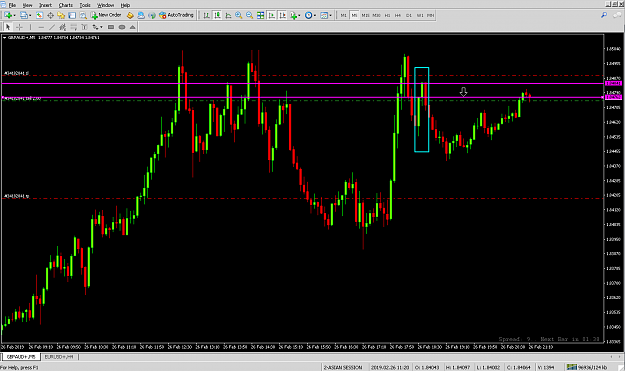Open the Tools menu
625x371 pixels.
[x=85, y=5]
